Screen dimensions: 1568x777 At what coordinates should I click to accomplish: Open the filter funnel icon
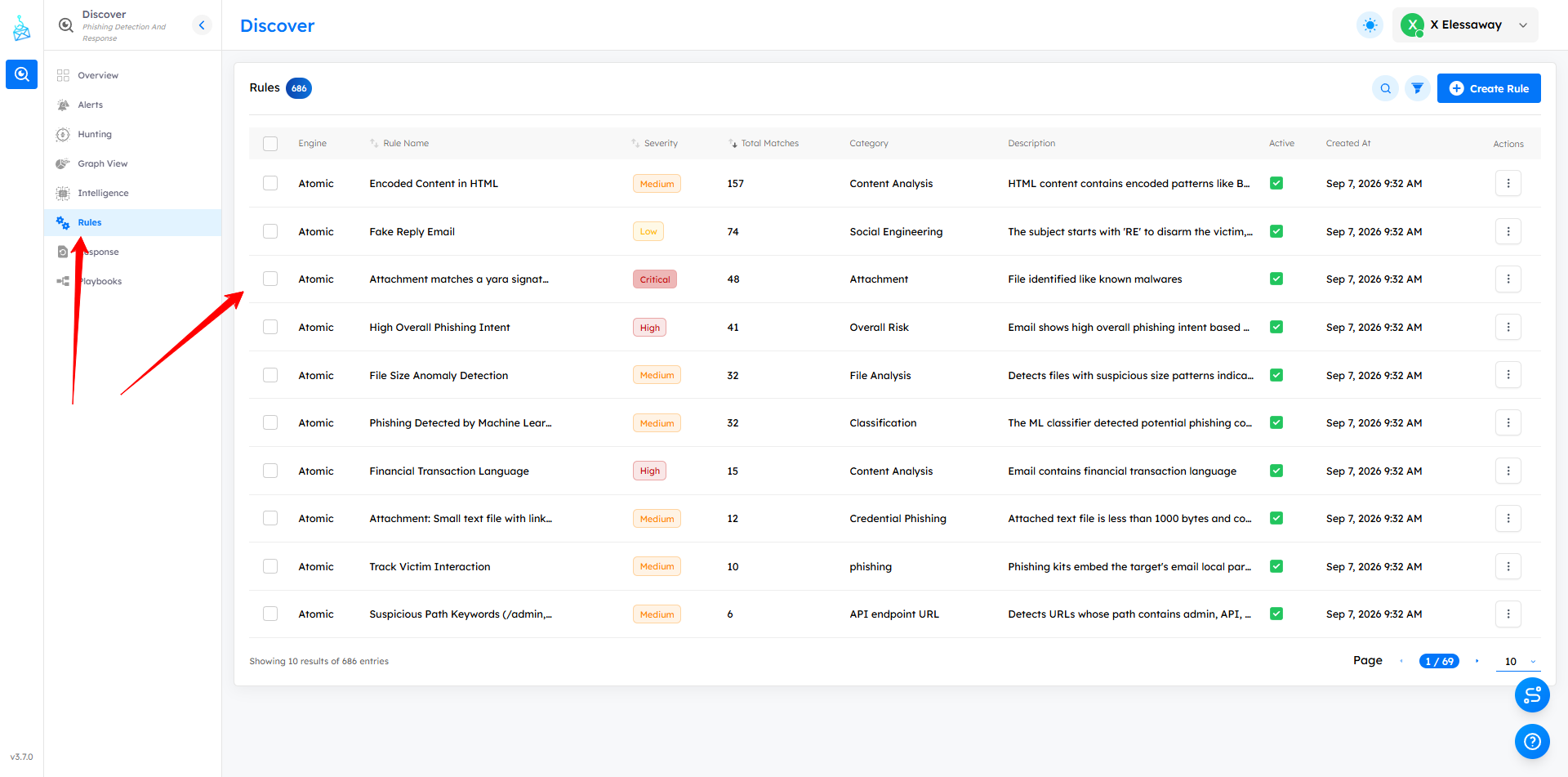coord(1418,88)
